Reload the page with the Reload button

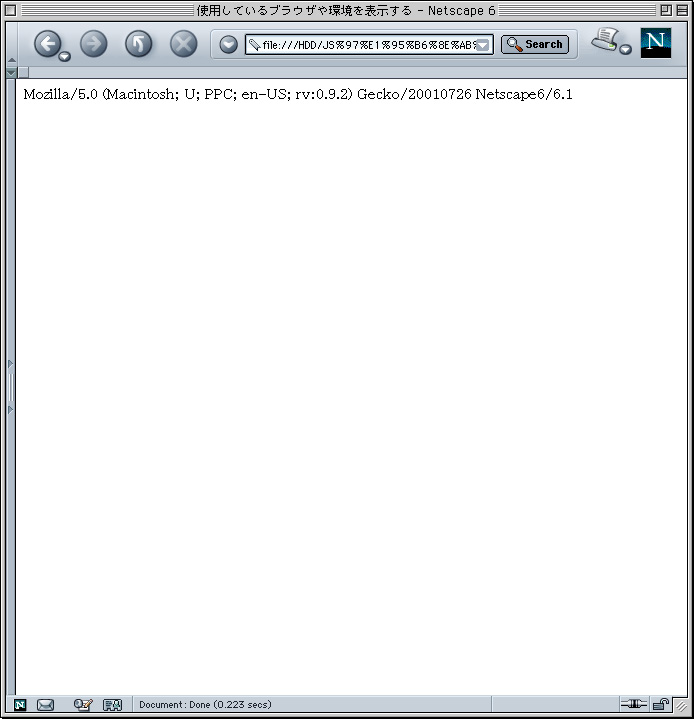point(139,44)
